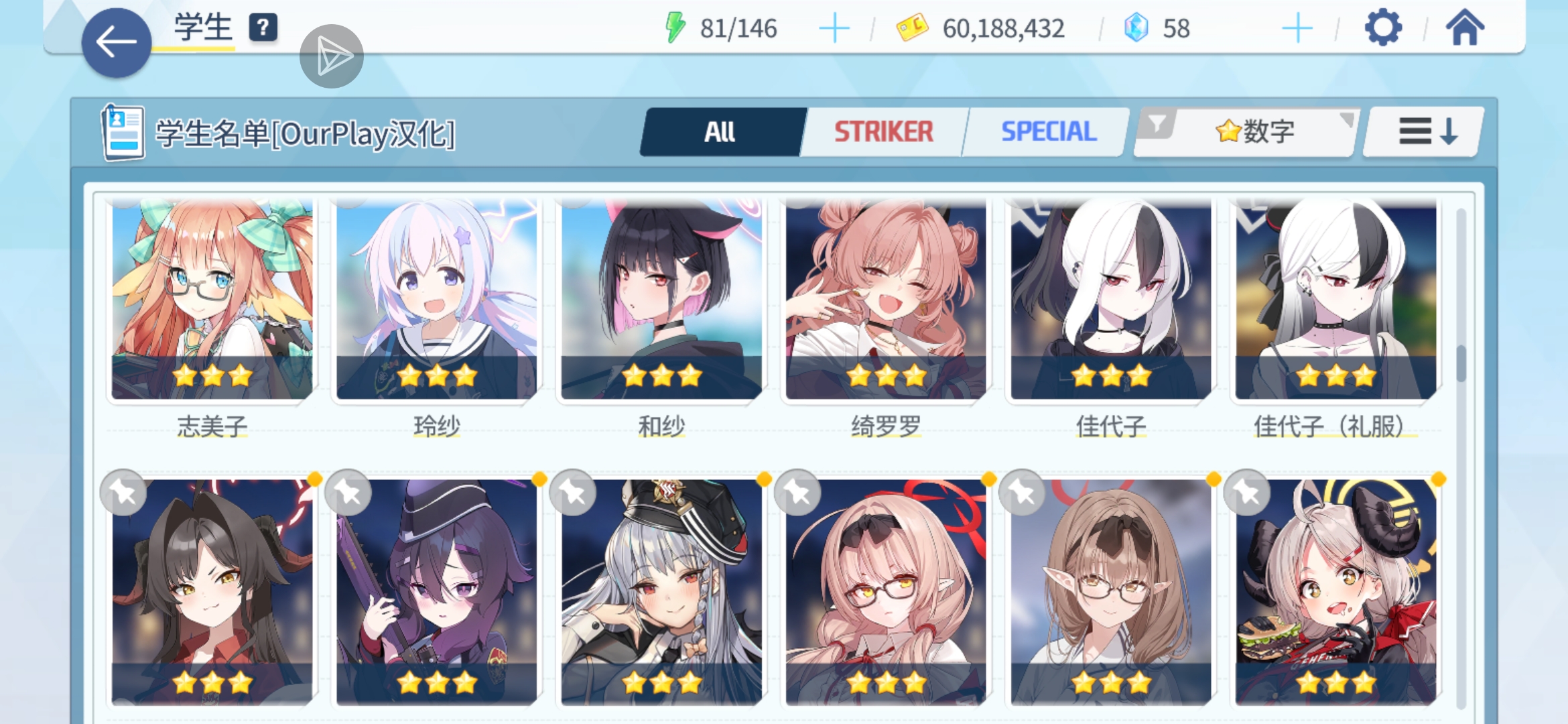Viewport: 1568px width, 724px height.
Task: Toggle the sort order descending button
Action: (1425, 131)
